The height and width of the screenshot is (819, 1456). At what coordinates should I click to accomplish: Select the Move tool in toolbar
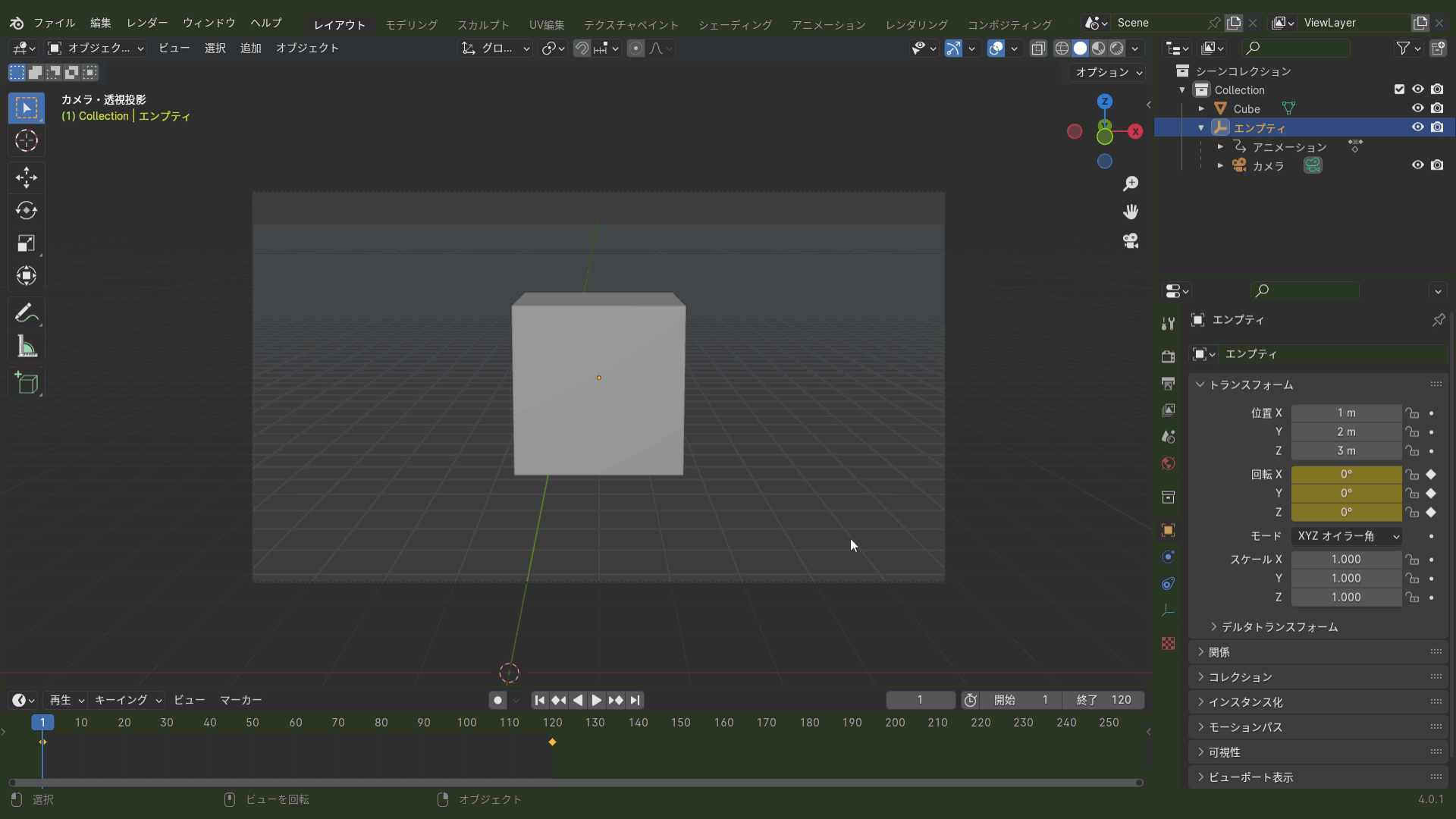click(x=27, y=177)
